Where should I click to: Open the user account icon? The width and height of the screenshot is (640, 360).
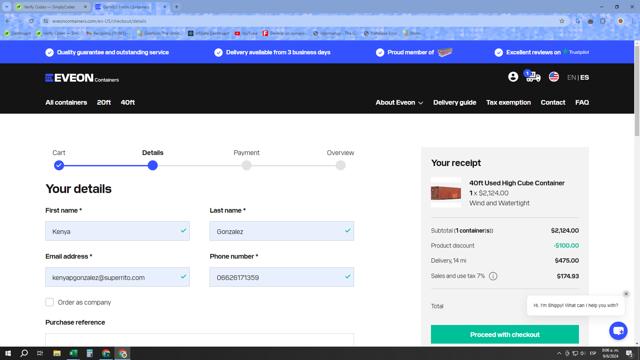(x=513, y=77)
